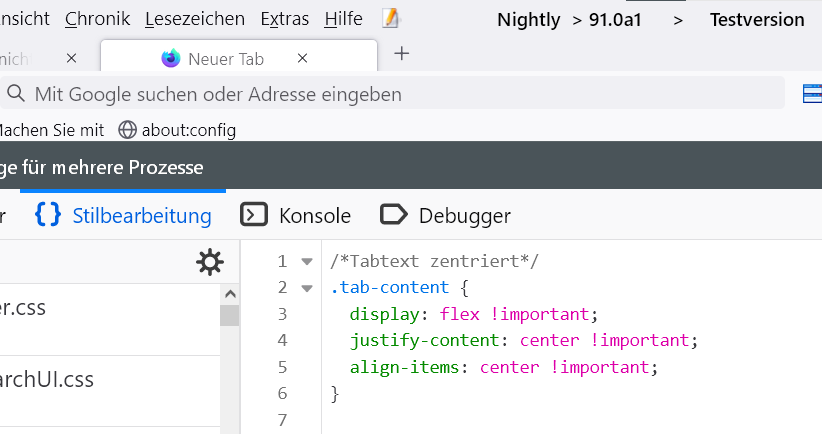Collapse the .tab-content rule at line 2
822x434 pixels.
(x=307, y=288)
